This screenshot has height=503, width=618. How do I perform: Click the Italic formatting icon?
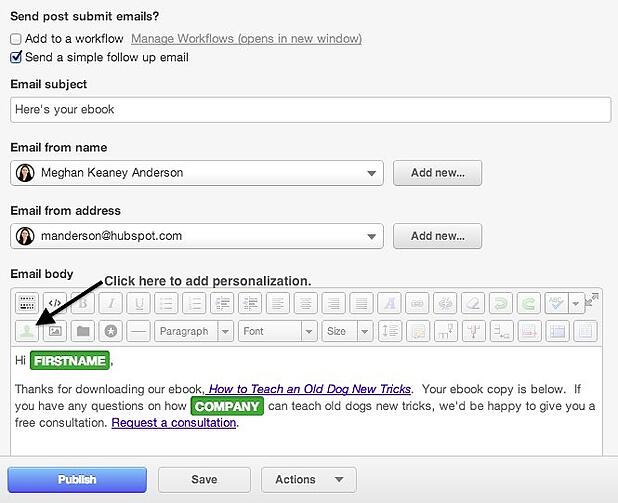coord(111,303)
